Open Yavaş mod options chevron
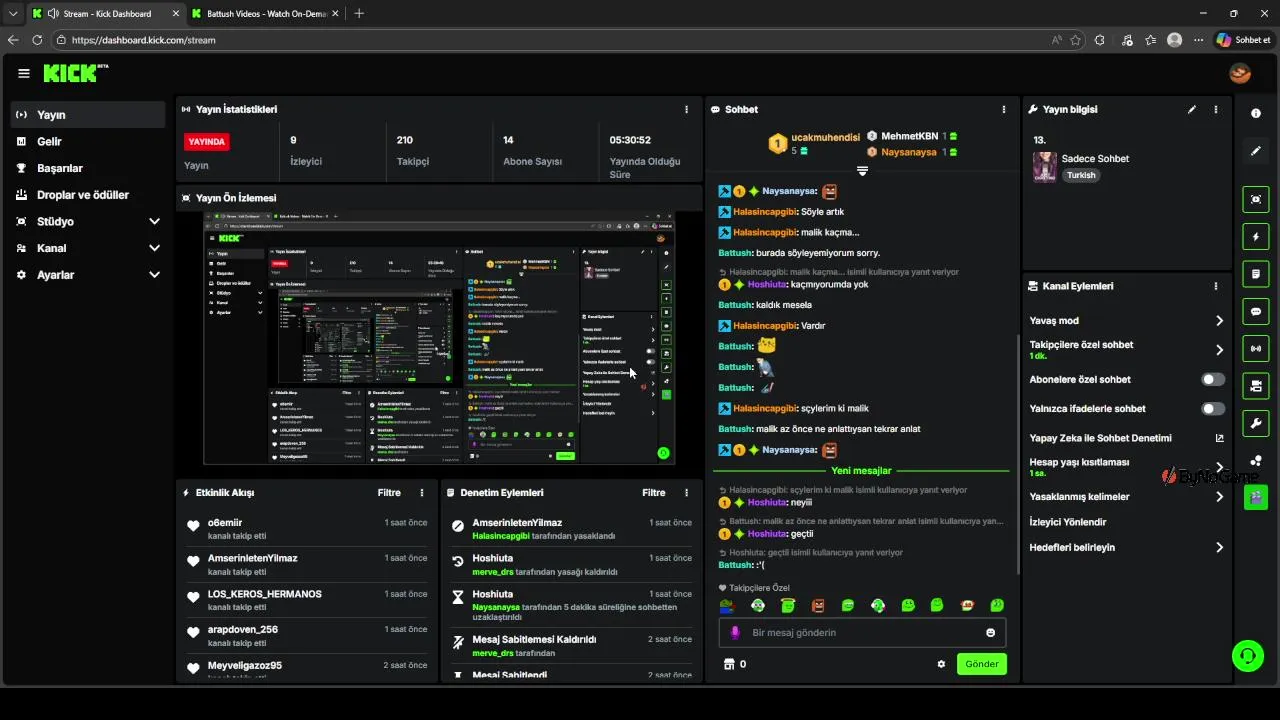 tap(1219, 321)
